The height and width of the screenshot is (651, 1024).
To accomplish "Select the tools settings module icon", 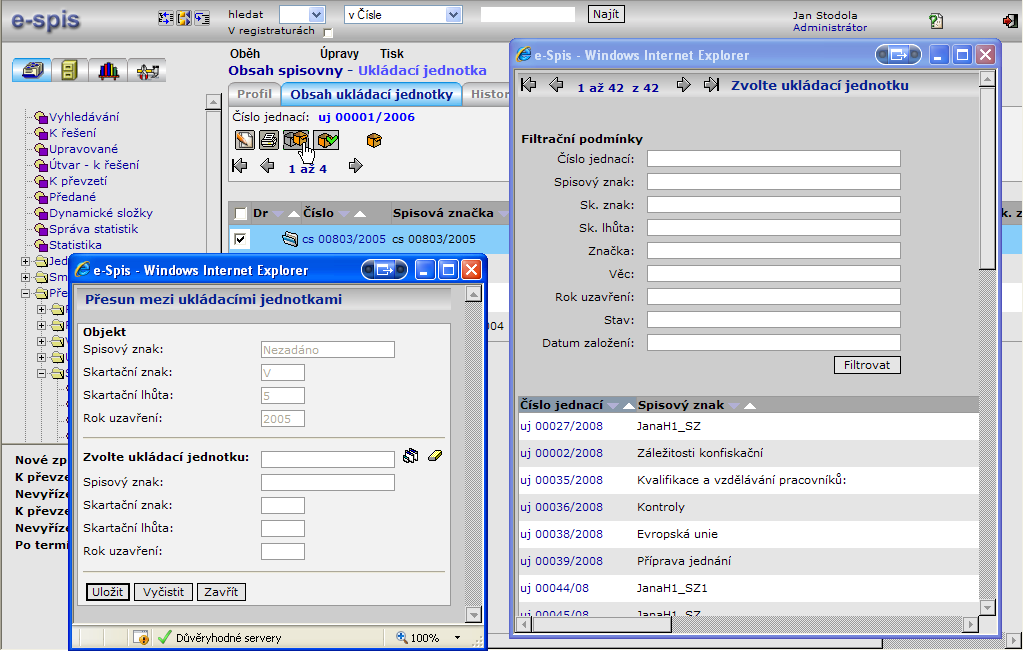I will [x=147, y=70].
